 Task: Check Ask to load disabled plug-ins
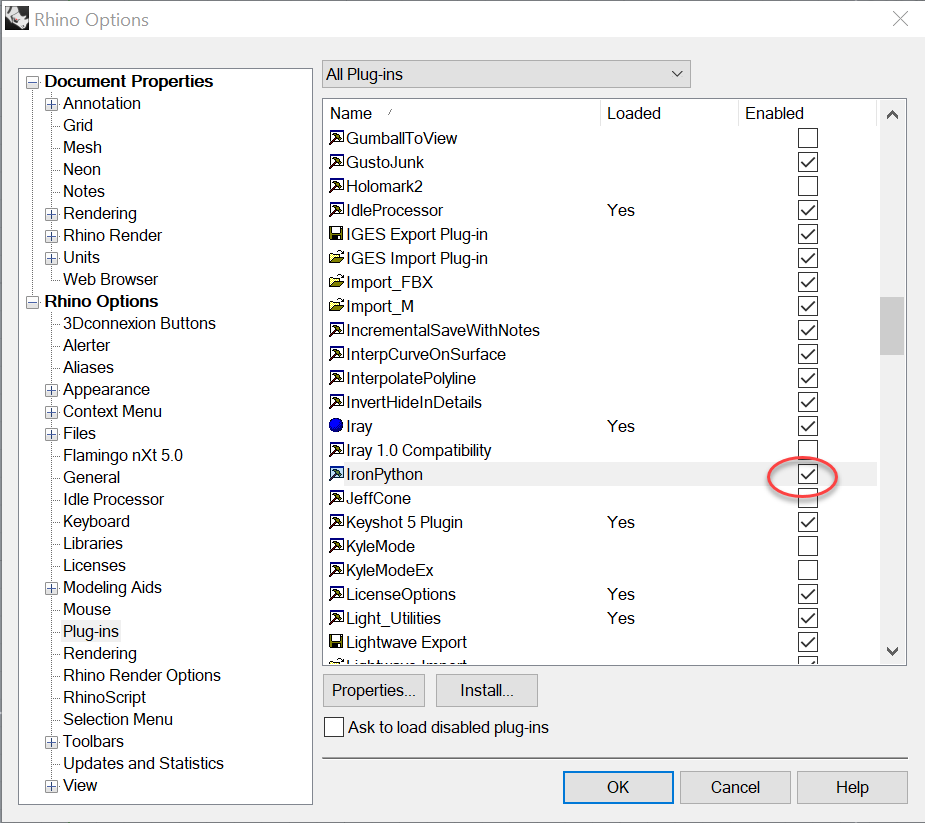tap(333, 727)
